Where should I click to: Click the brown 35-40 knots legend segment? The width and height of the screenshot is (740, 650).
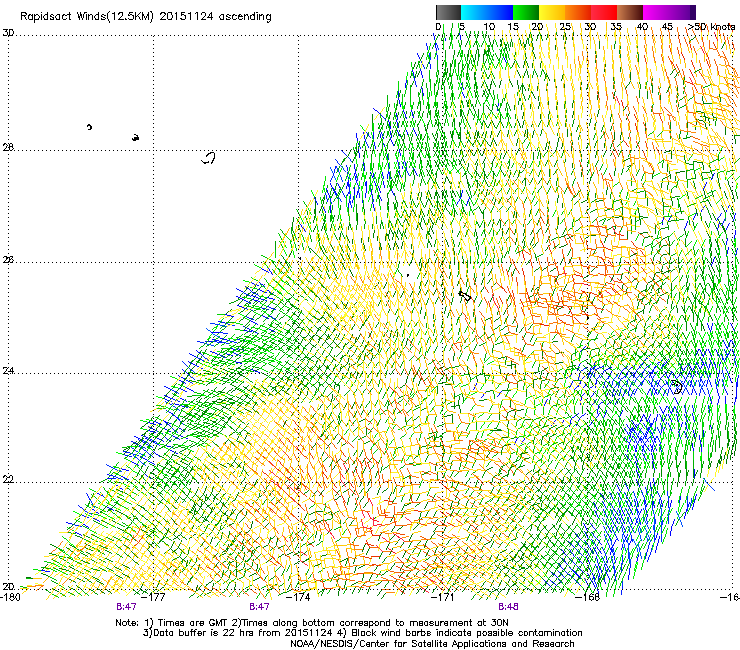[x=630, y=12]
